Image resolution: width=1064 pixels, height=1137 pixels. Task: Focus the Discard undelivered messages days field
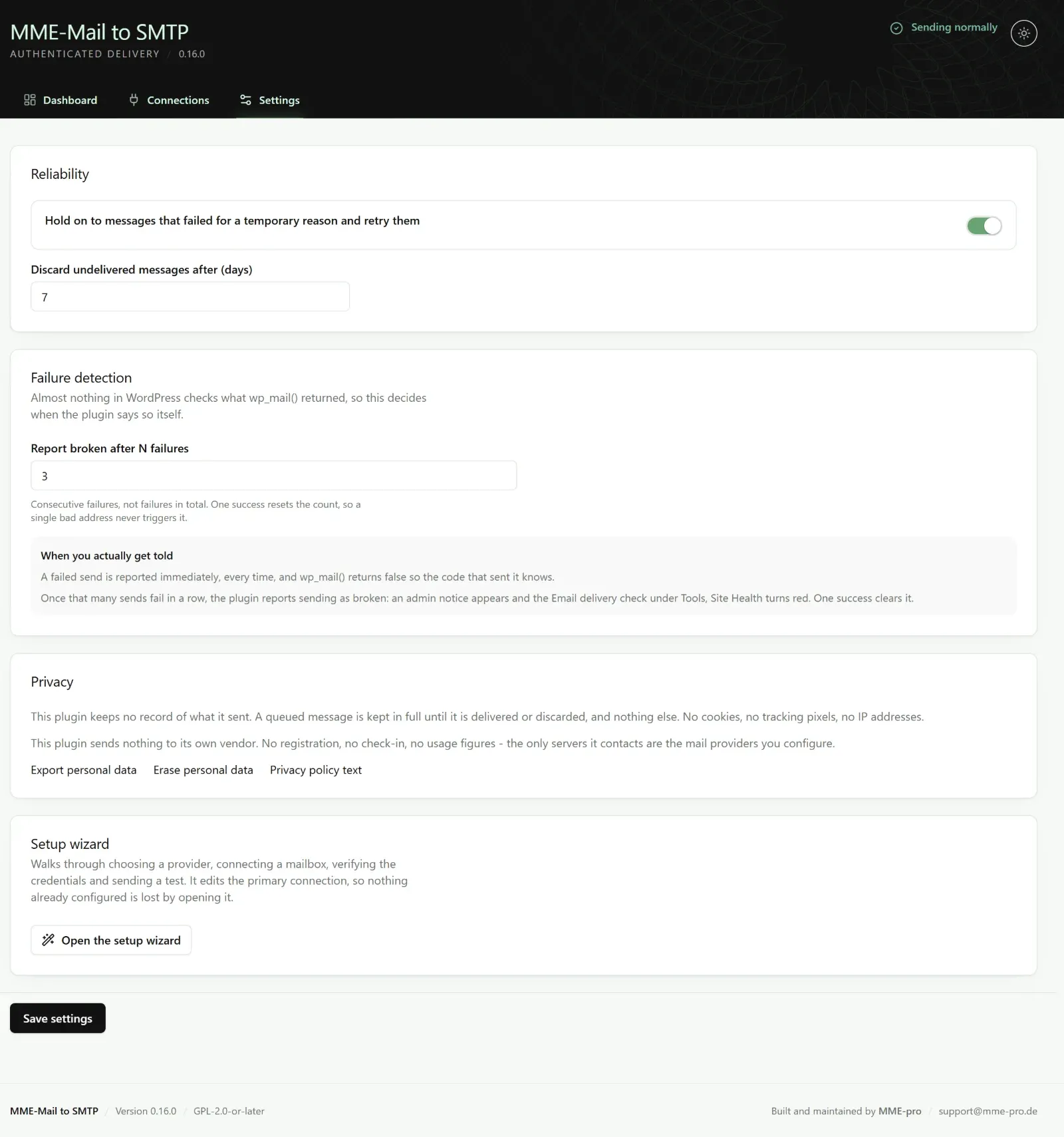(x=190, y=297)
